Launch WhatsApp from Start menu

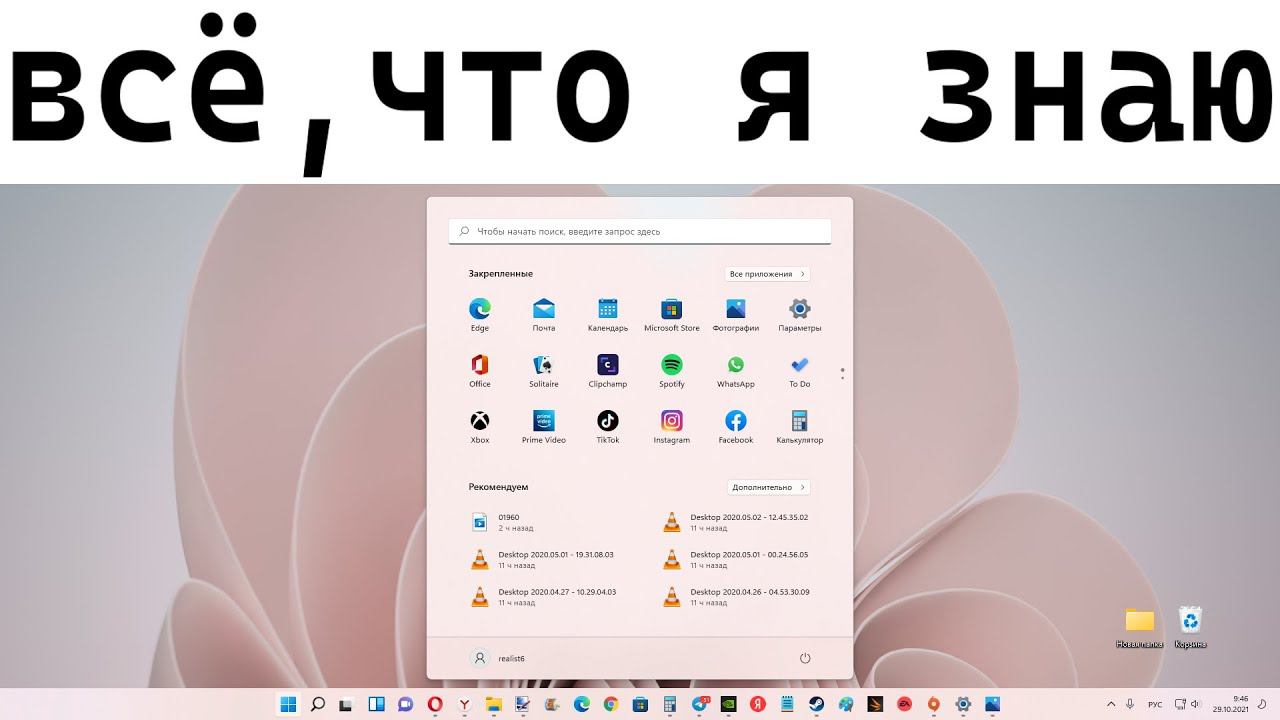point(736,370)
